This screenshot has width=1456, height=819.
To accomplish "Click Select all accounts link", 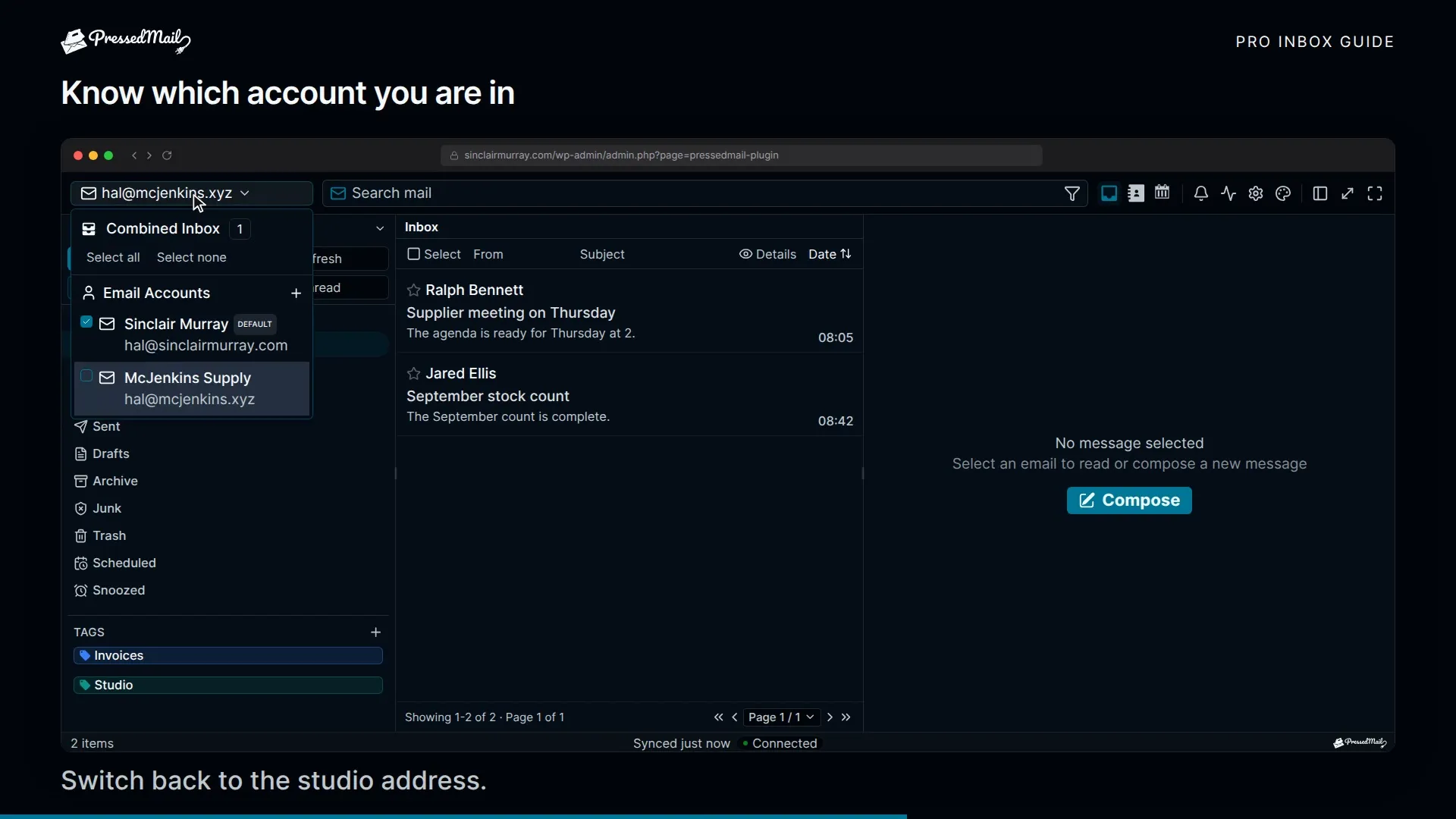I will coord(113,258).
